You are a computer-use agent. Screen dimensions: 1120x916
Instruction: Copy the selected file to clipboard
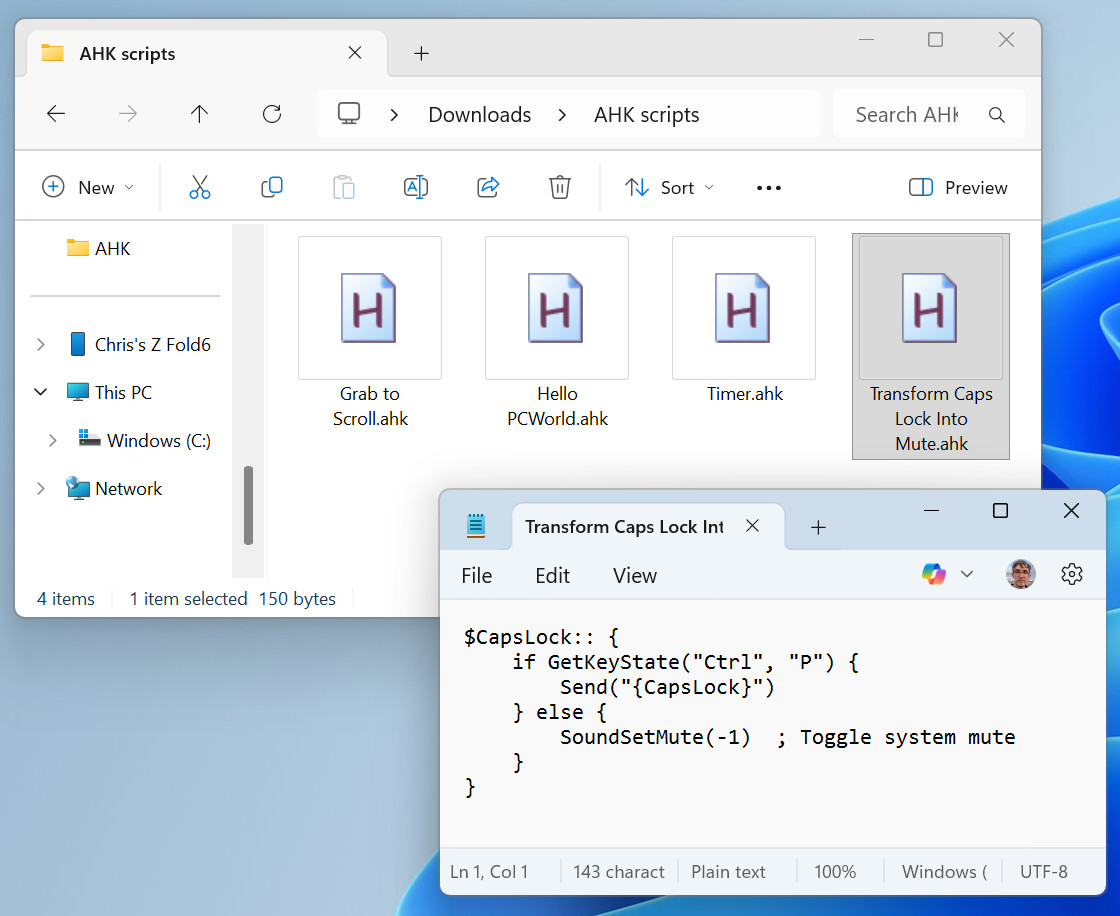click(x=272, y=187)
